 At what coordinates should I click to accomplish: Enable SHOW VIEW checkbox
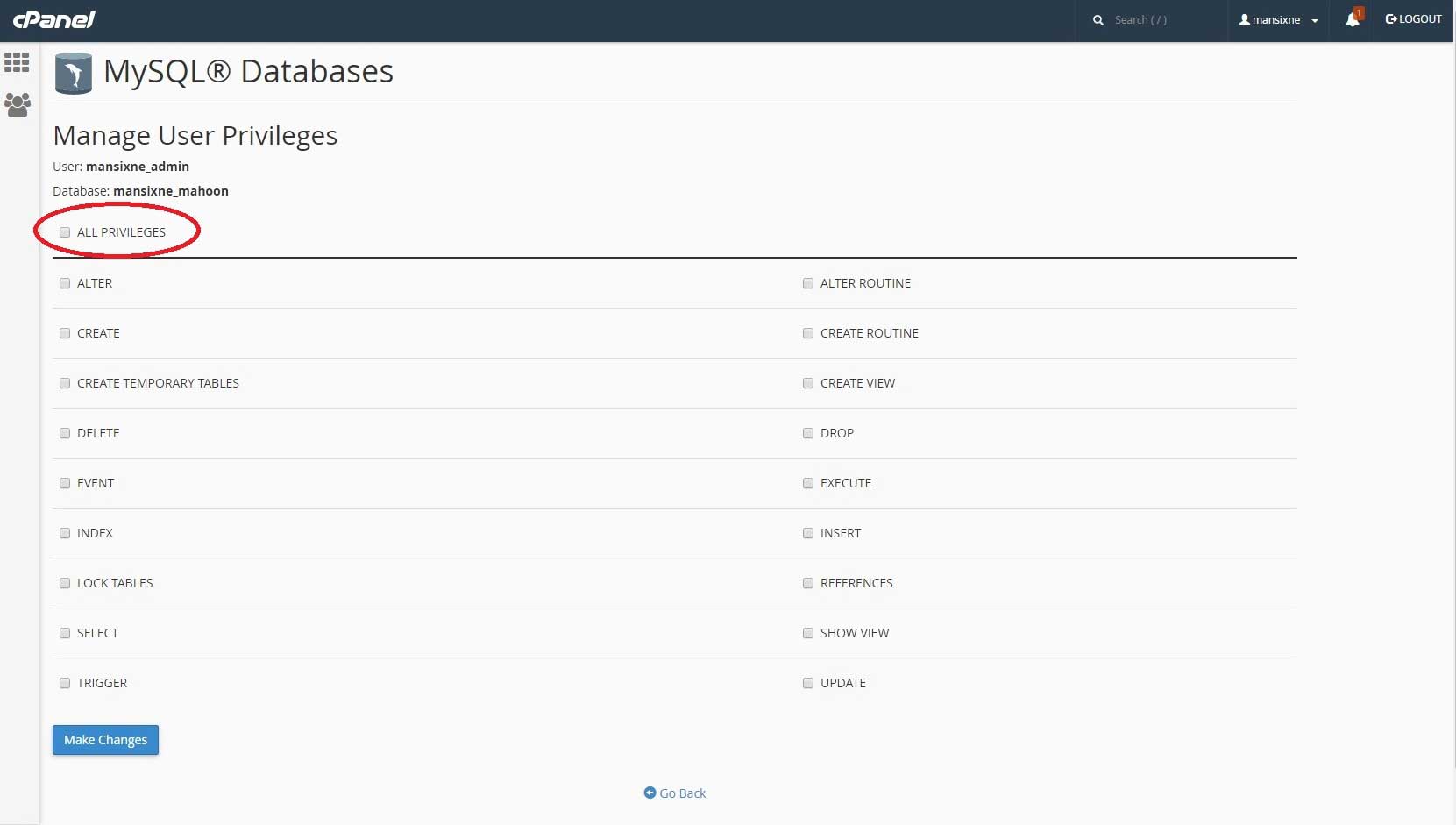pyautogui.click(x=808, y=633)
